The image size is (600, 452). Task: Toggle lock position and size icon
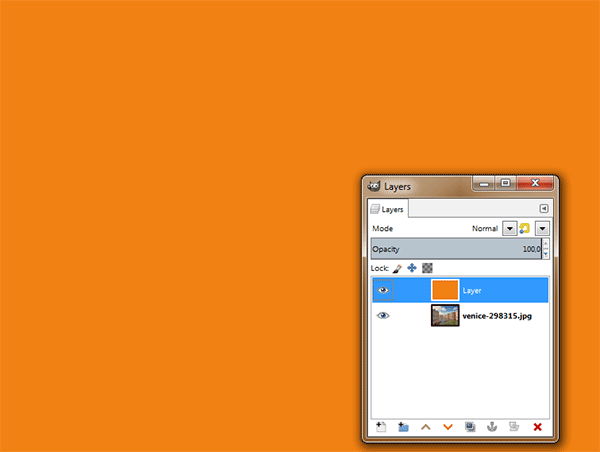pyautogui.click(x=412, y=268)
